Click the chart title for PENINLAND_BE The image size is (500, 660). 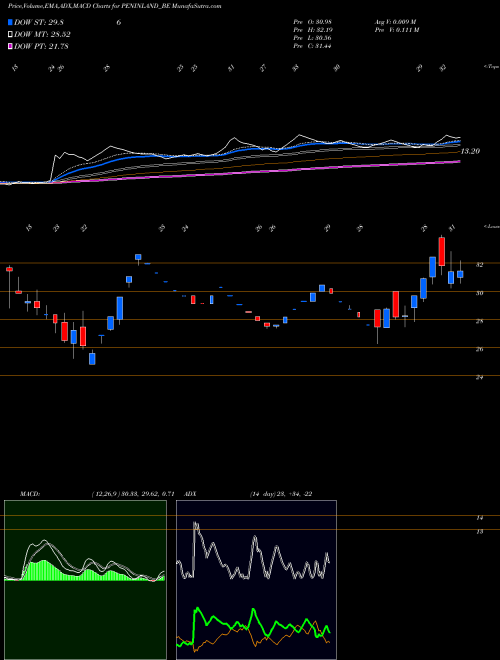pos(114,6)
